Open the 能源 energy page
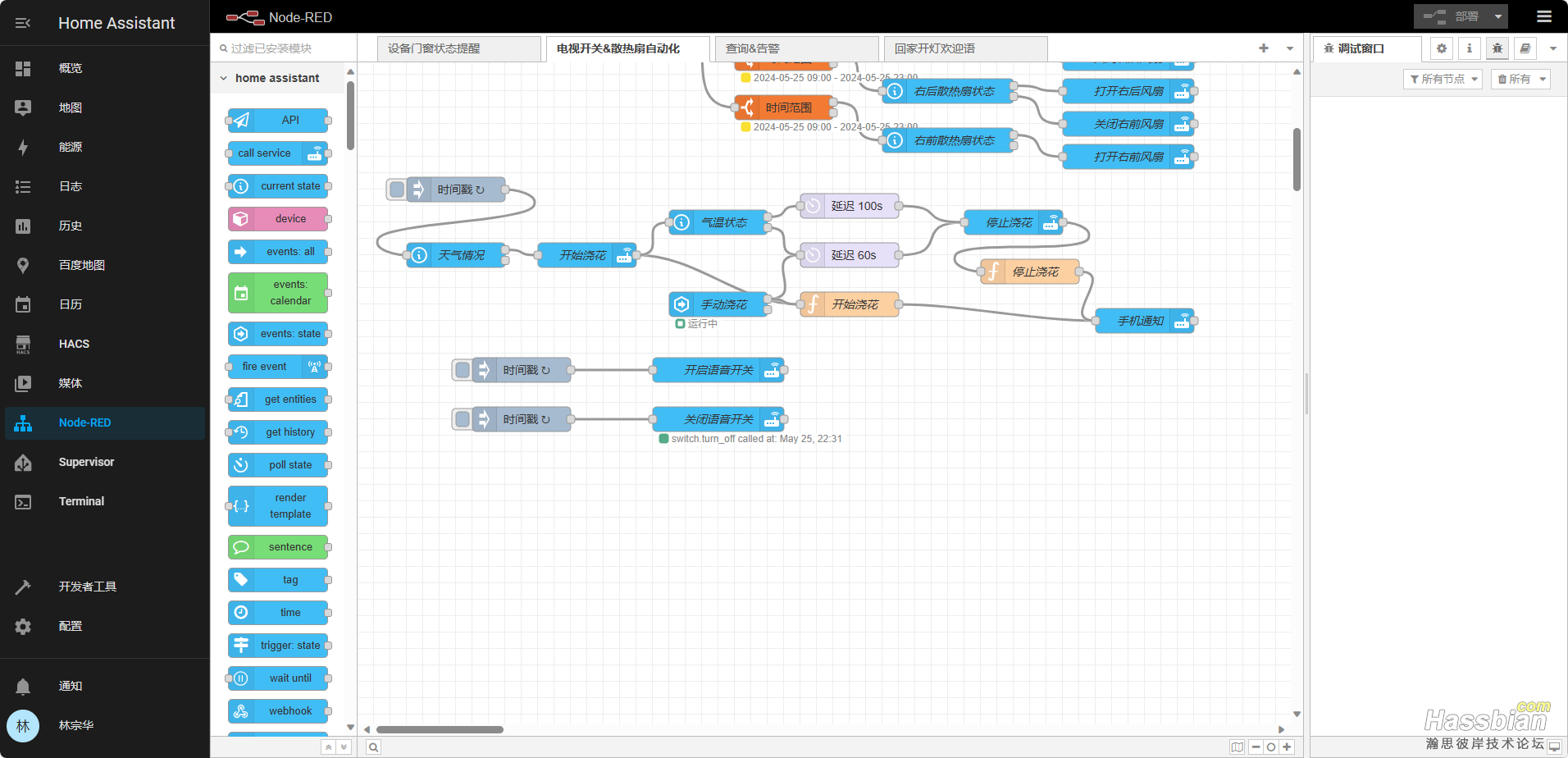Screen dimensions: 1568x758 pos(105,147)
